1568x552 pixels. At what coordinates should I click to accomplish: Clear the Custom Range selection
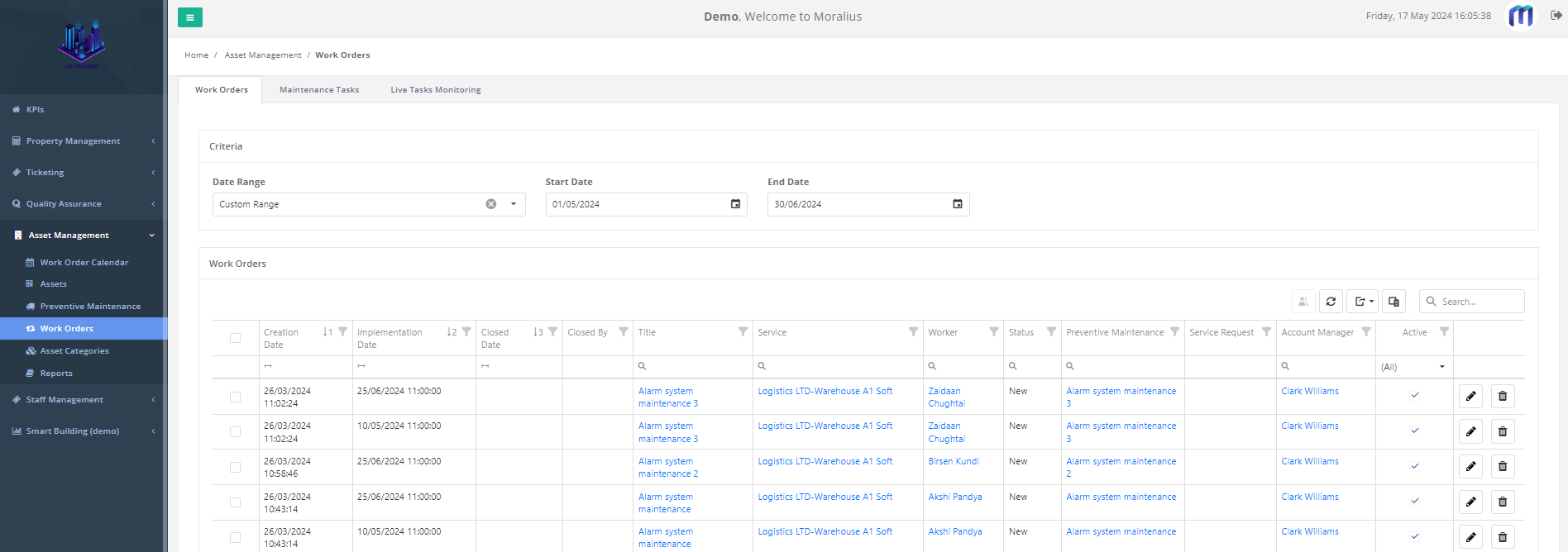[491, 204]
